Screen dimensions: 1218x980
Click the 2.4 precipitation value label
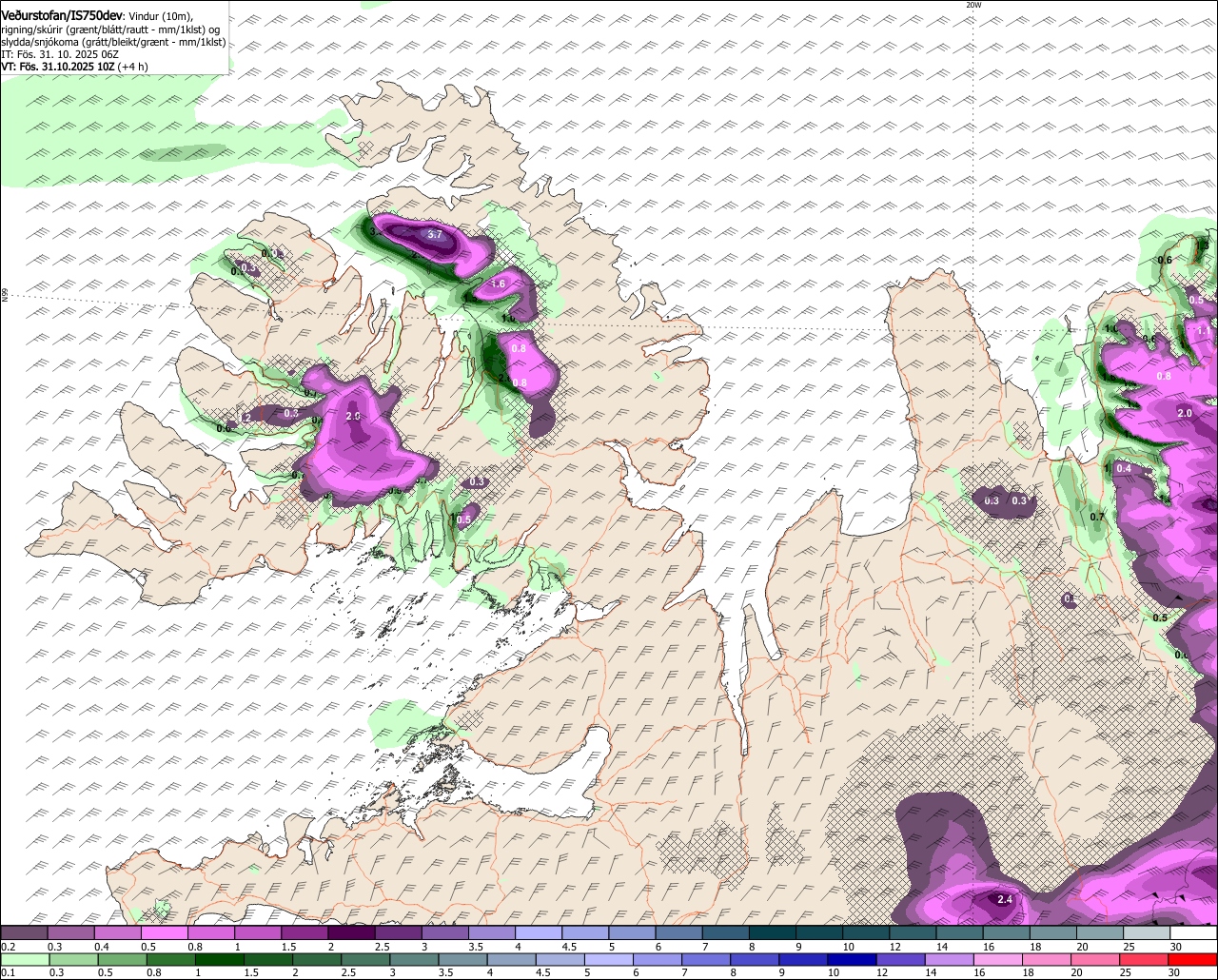(x=1004, y=899)
